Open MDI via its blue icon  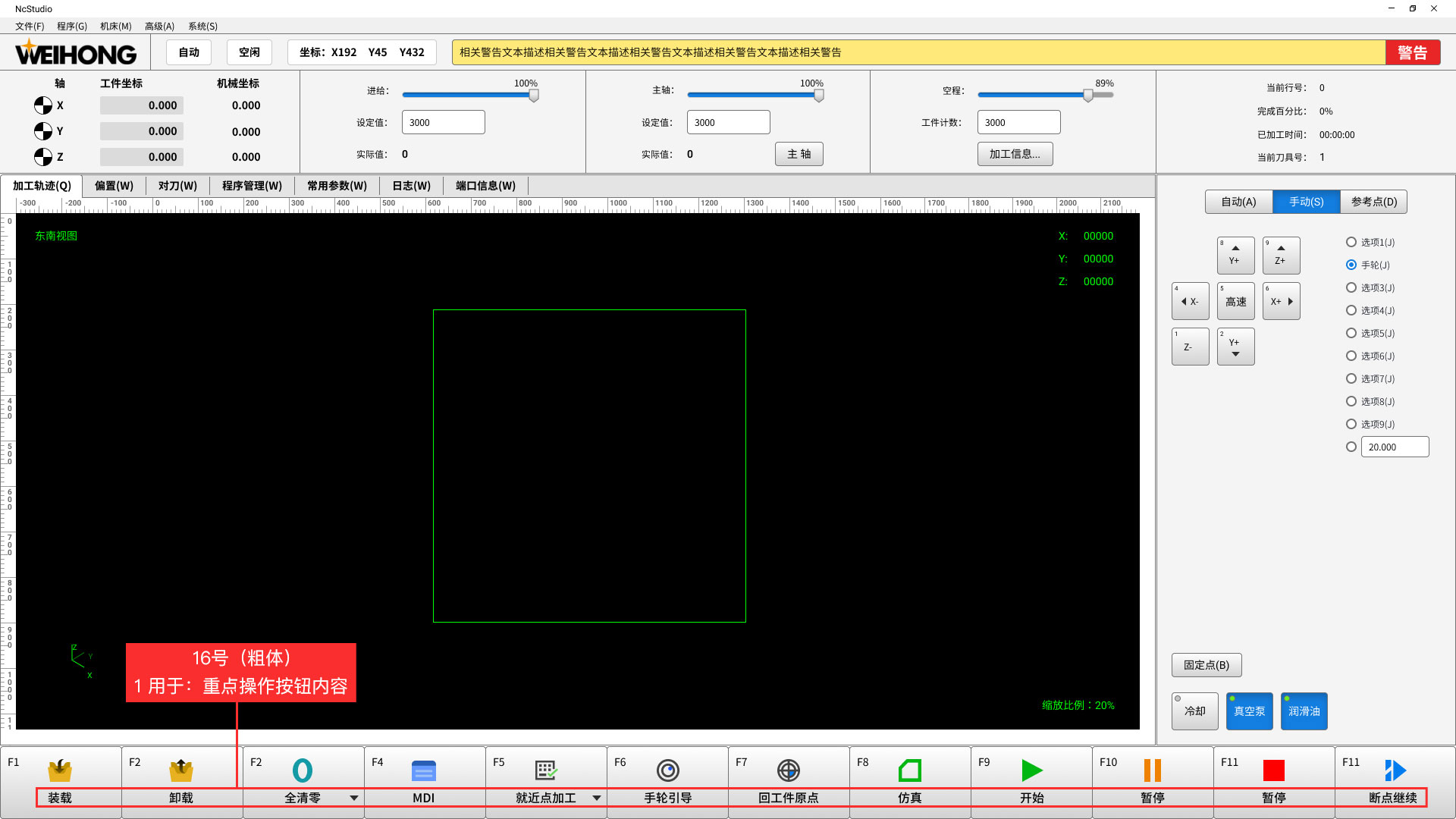(424, 770)
